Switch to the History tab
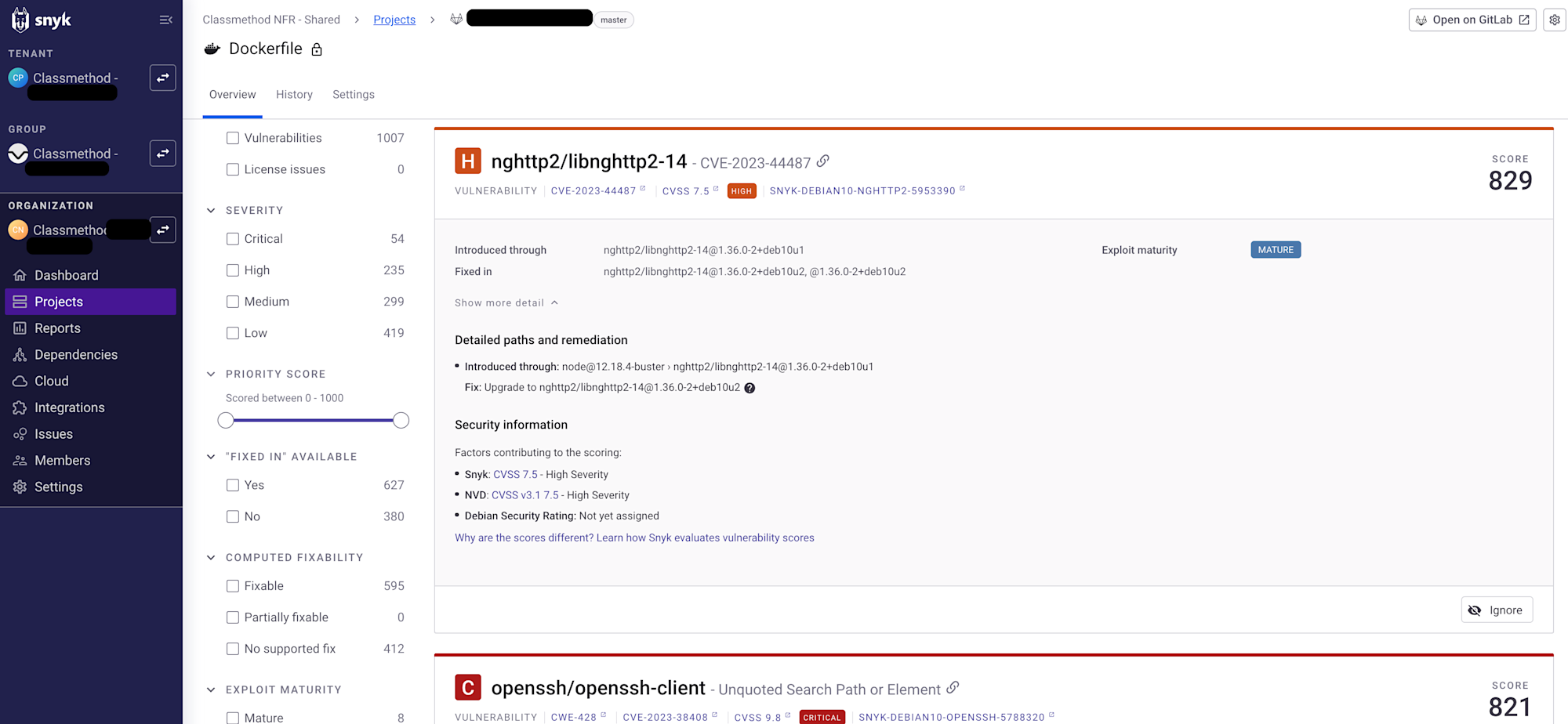The width and height of the screenshot is (1568, 724). coord(294,94)
